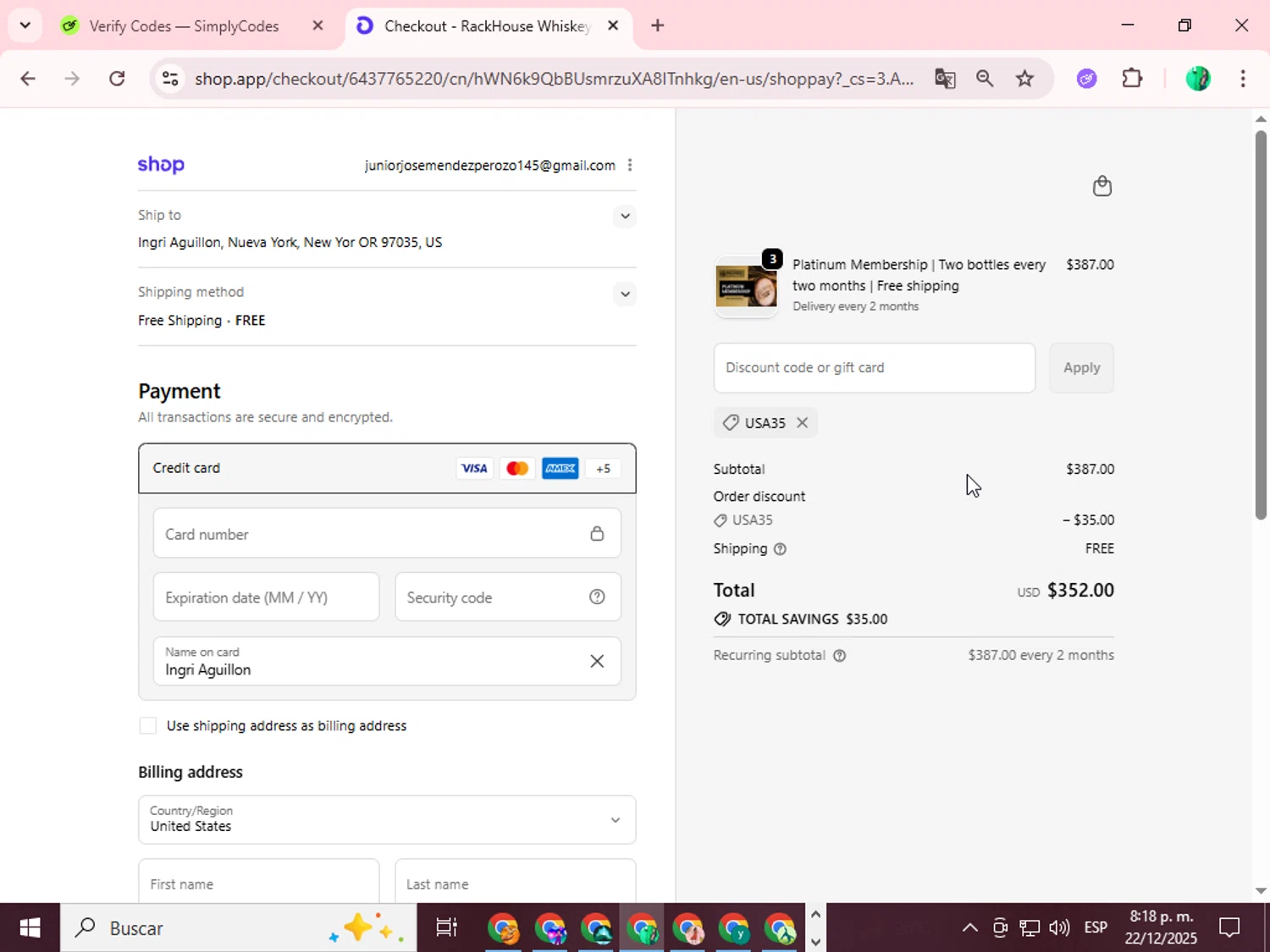Viewport: 1270px width, 952px height.
Task: Click the page vertical scrollbar
Action: [x=1261, y=325]
